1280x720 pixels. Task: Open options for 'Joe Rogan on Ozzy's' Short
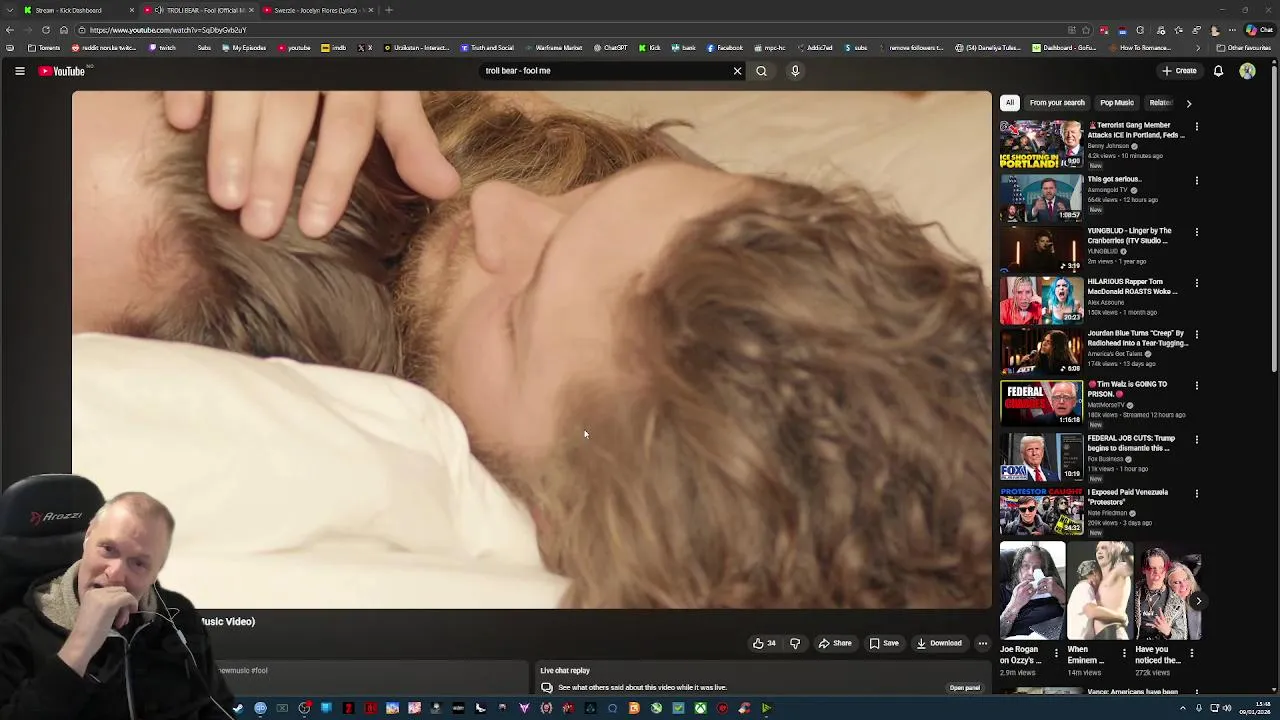(x=1056, y=653)
